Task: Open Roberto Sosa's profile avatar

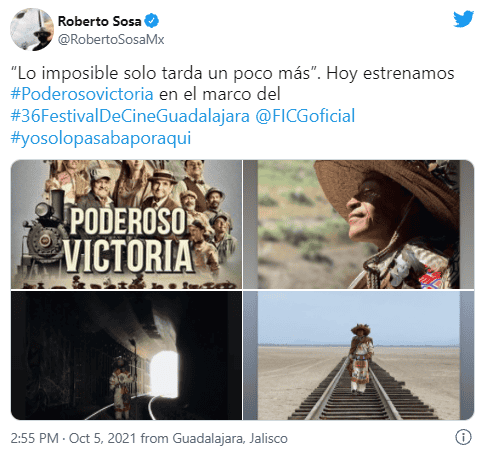Action: coord(32,29)
